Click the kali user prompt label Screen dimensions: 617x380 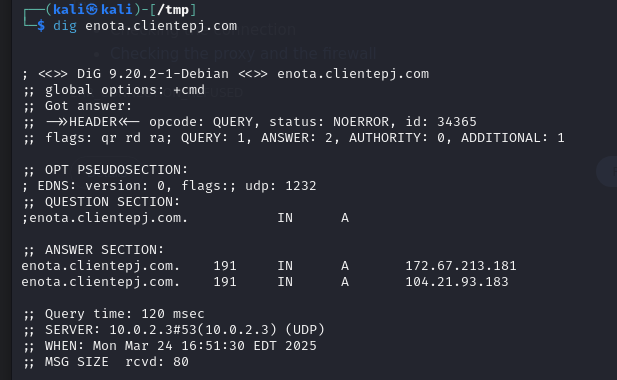(x=92, y=9)
